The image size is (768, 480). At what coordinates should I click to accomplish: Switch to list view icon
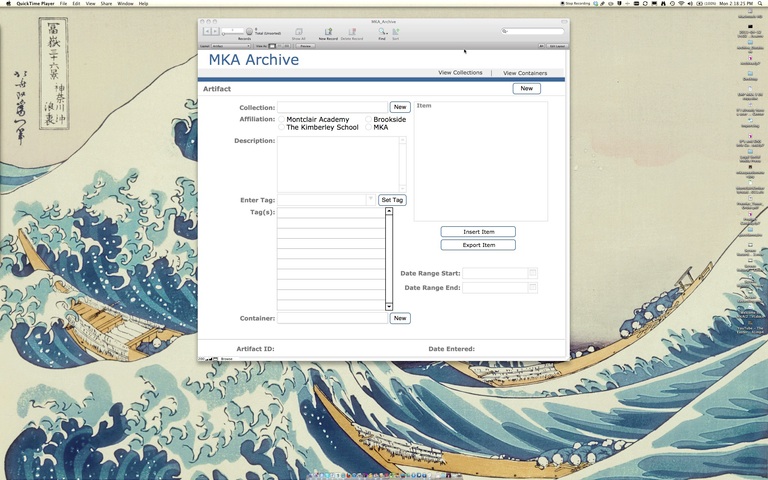tap(280, 46)
